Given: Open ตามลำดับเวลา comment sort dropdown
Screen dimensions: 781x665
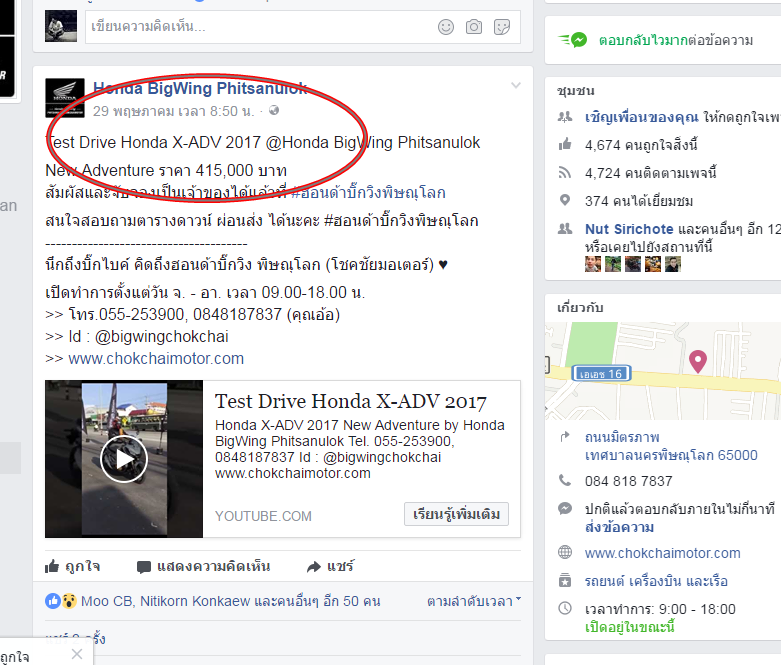Looking at the screenshot, I should tap(474, 601).
